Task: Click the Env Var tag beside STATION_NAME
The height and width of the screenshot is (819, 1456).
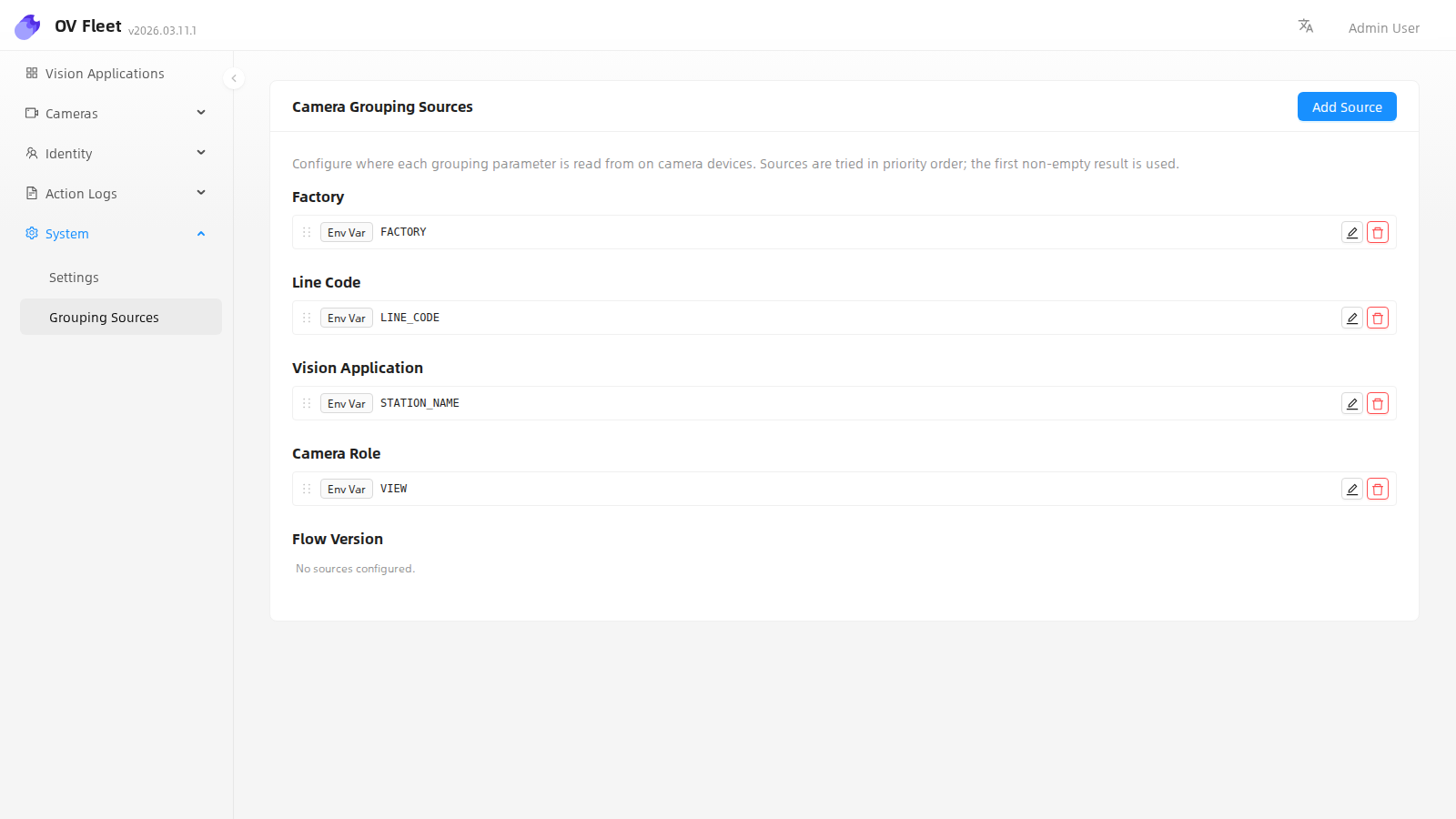Action: pyautogui.click(x=347, y=404)
